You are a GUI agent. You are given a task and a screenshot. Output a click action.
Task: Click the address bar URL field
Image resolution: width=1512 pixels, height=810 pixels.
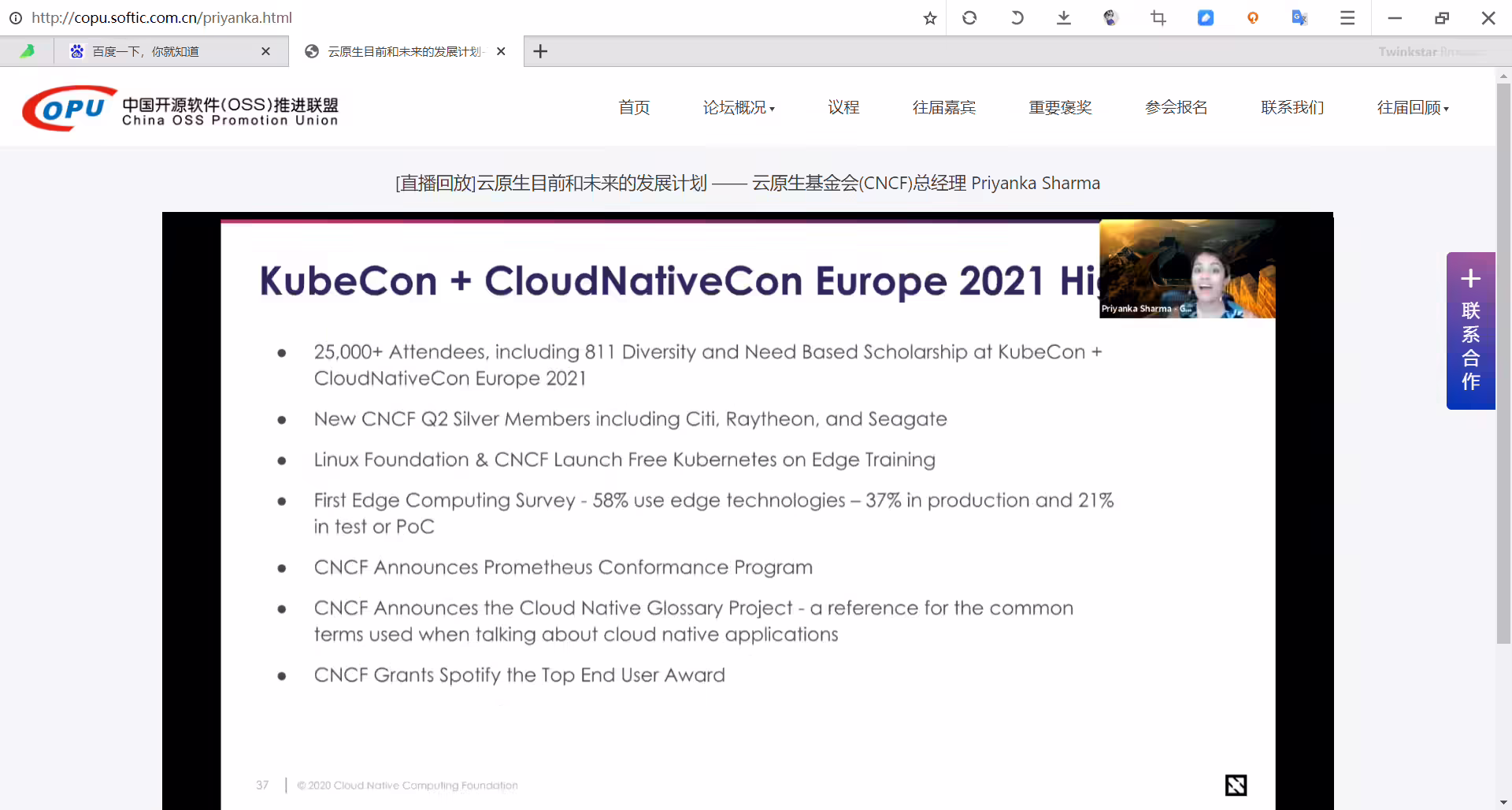point(472,17)
